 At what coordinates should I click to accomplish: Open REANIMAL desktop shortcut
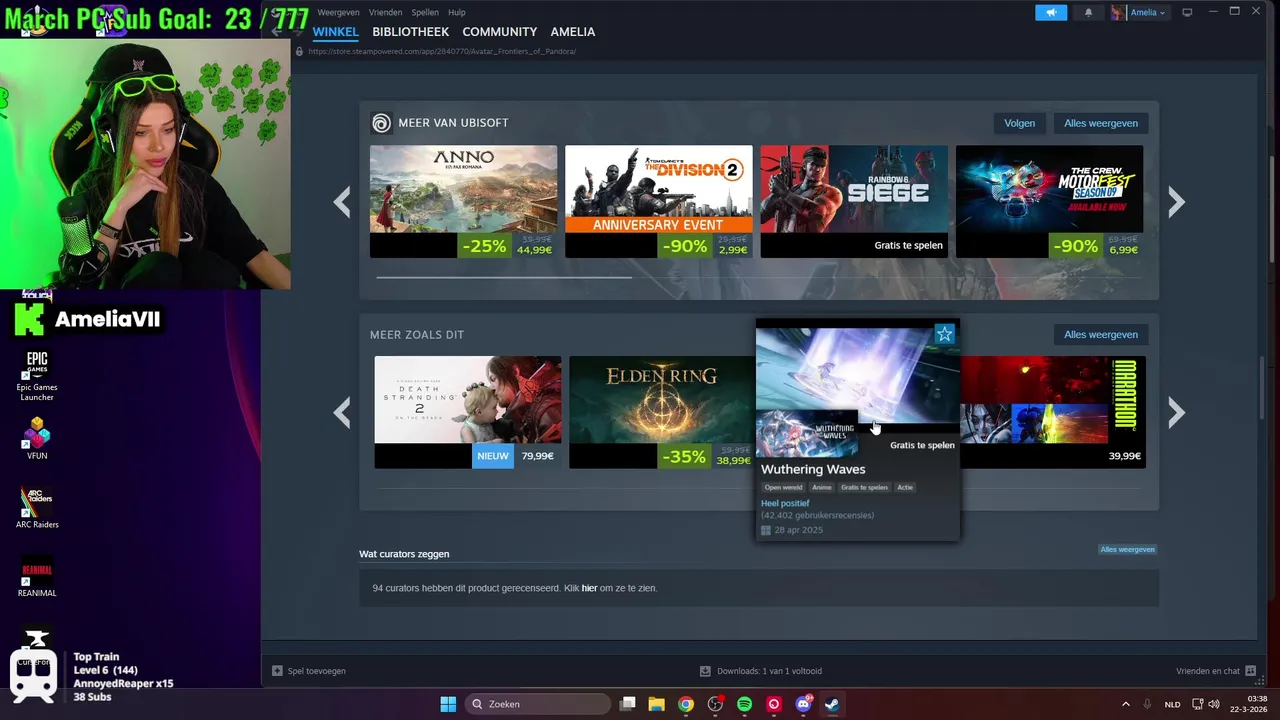pos(37,577)
